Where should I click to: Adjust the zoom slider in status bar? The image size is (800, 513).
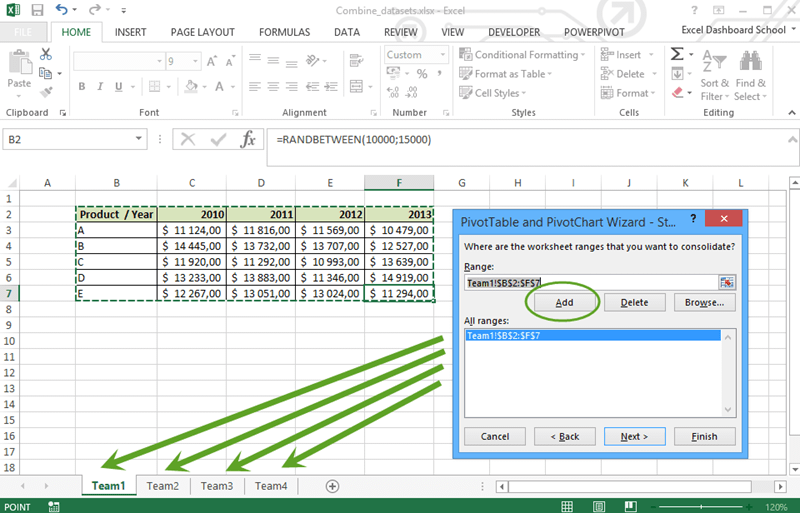(x=702, y=507)
